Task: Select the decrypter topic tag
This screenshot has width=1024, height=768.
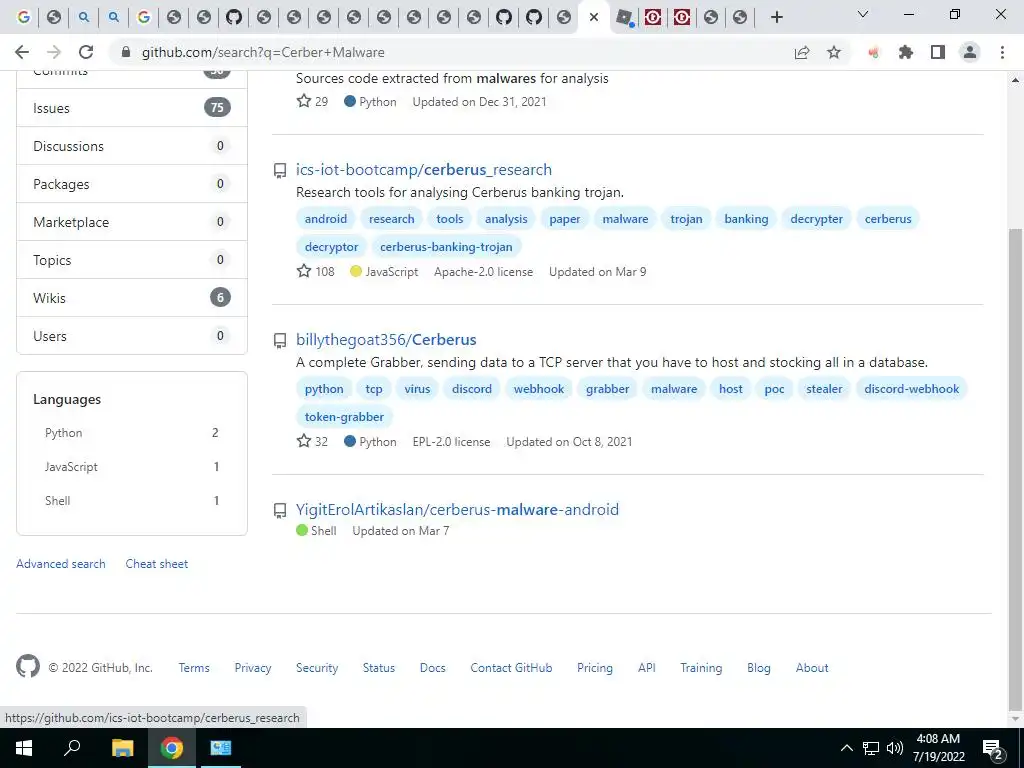Action: [816, 219]
